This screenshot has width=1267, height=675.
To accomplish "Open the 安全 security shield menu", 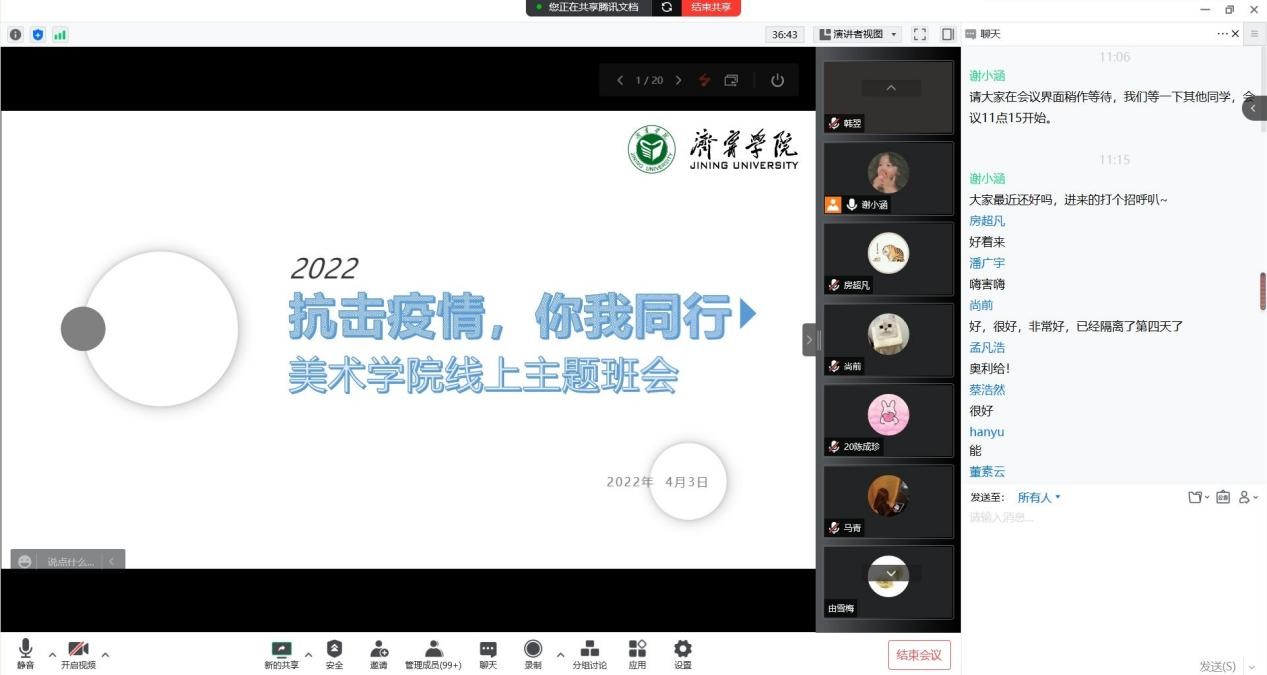I will (x=334, y=654).
